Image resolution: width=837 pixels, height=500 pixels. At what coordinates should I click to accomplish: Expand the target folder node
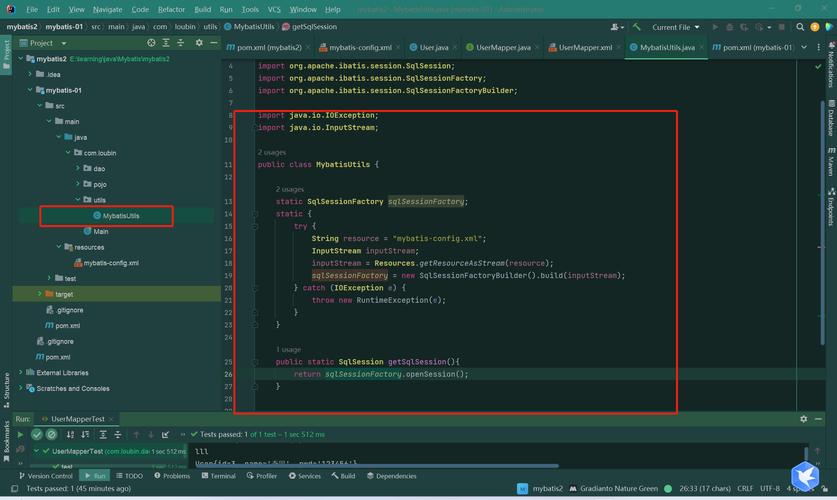point(39,293)
